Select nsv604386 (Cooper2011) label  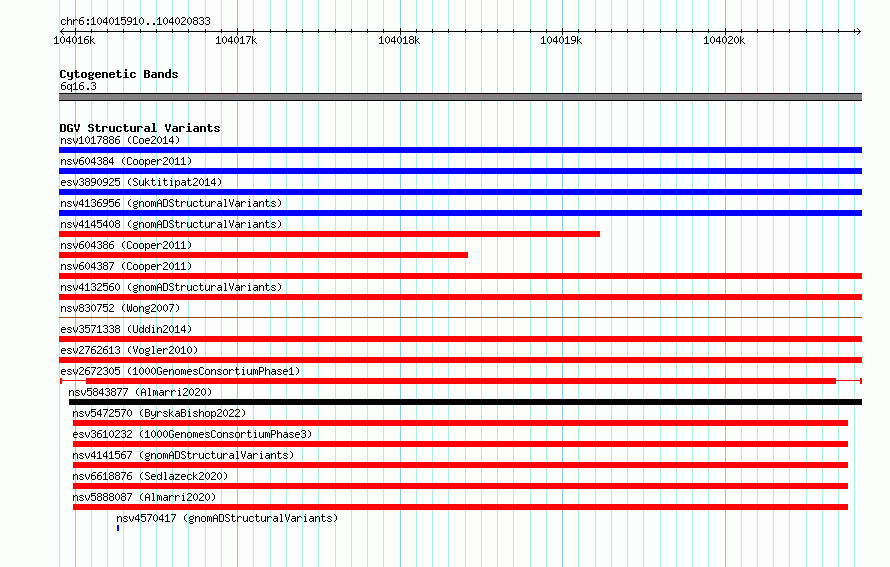pos(126,245)
